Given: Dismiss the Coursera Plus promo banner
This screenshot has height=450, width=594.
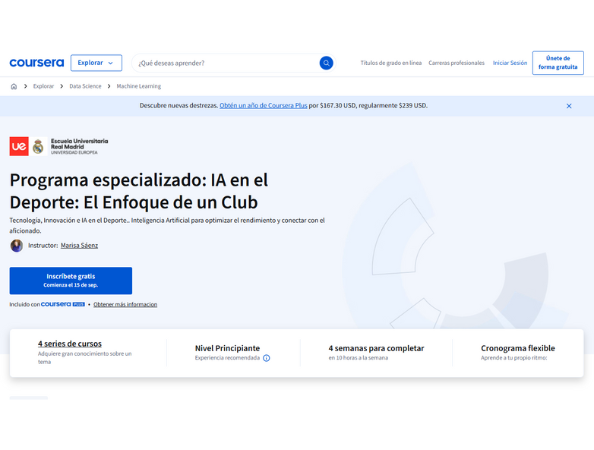Looking at the screenshot, I should [x=569, y=106].
